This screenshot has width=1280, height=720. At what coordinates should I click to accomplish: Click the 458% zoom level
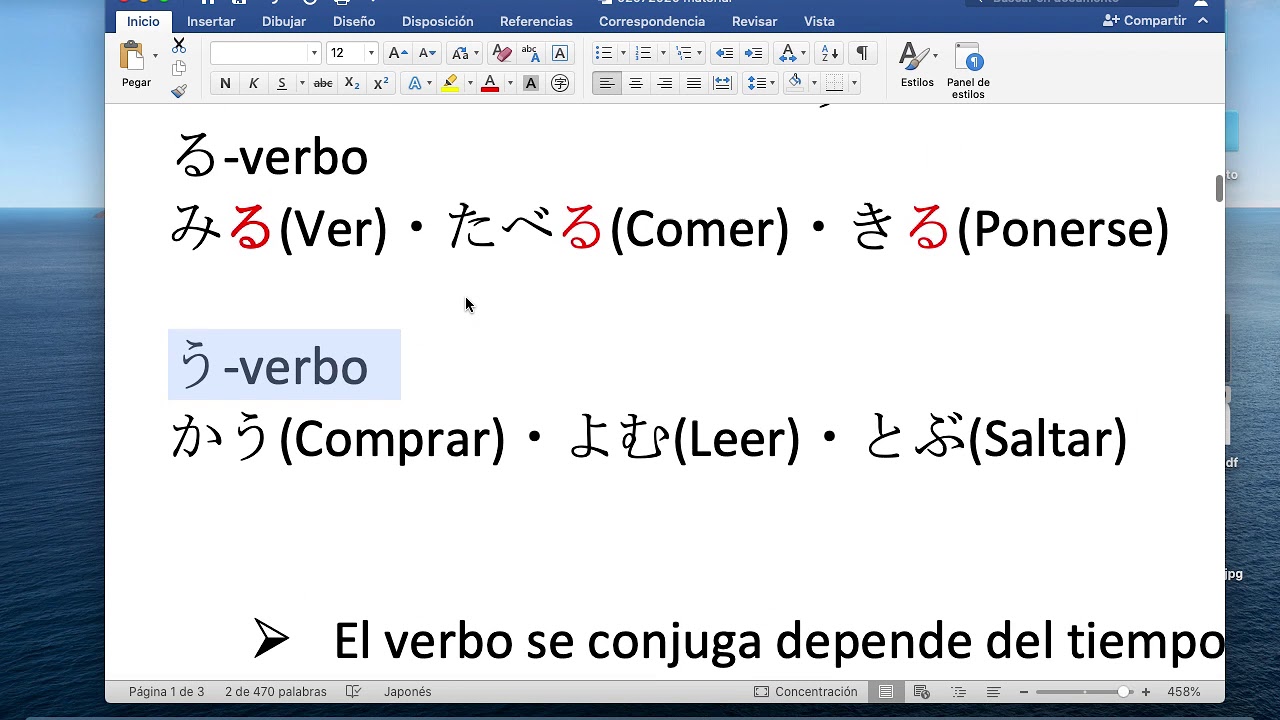[x=1184, y=692]
